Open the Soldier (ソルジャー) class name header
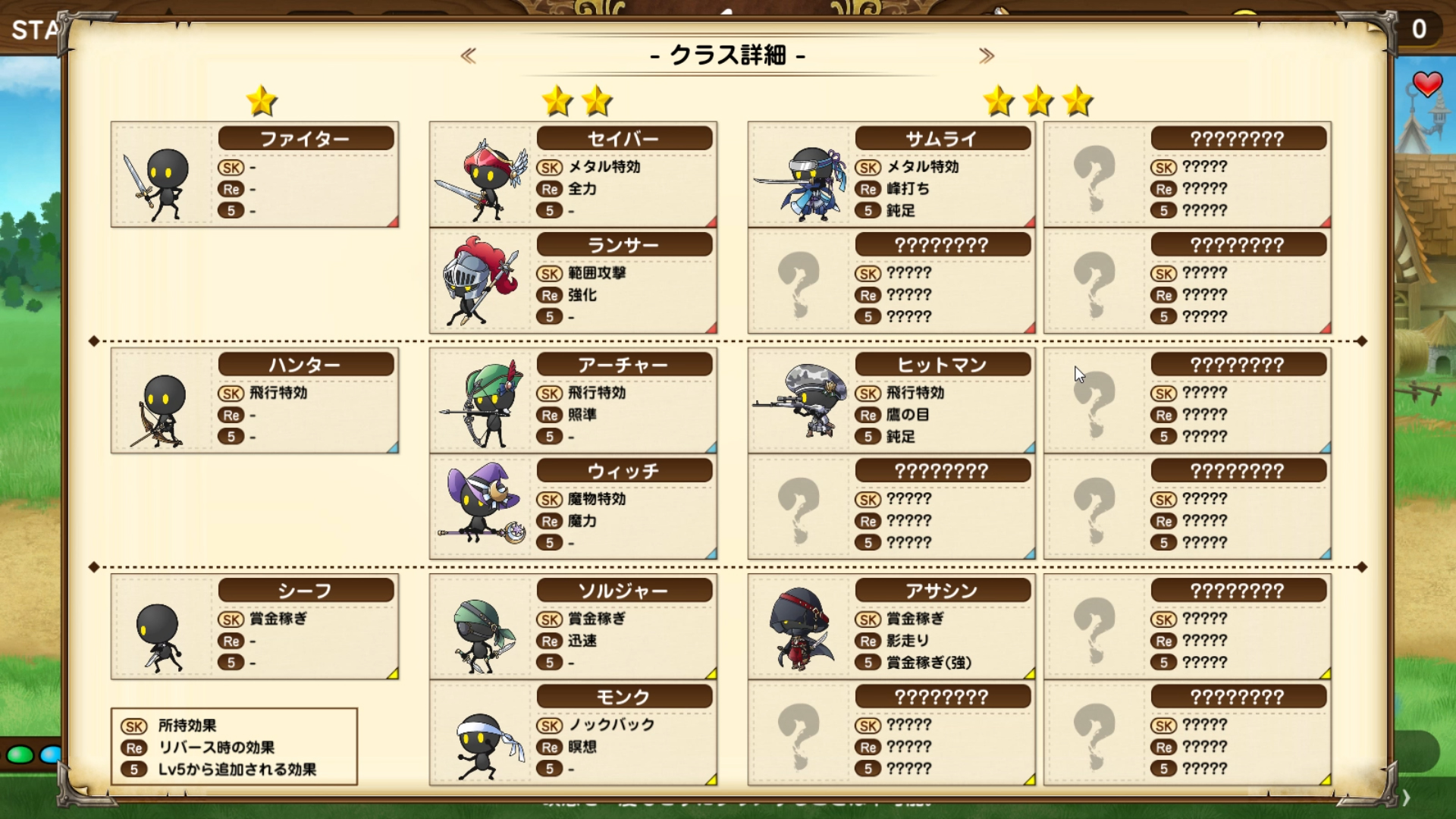The width and height of the screenshot is (1456, 819). [x=624, y=591]
